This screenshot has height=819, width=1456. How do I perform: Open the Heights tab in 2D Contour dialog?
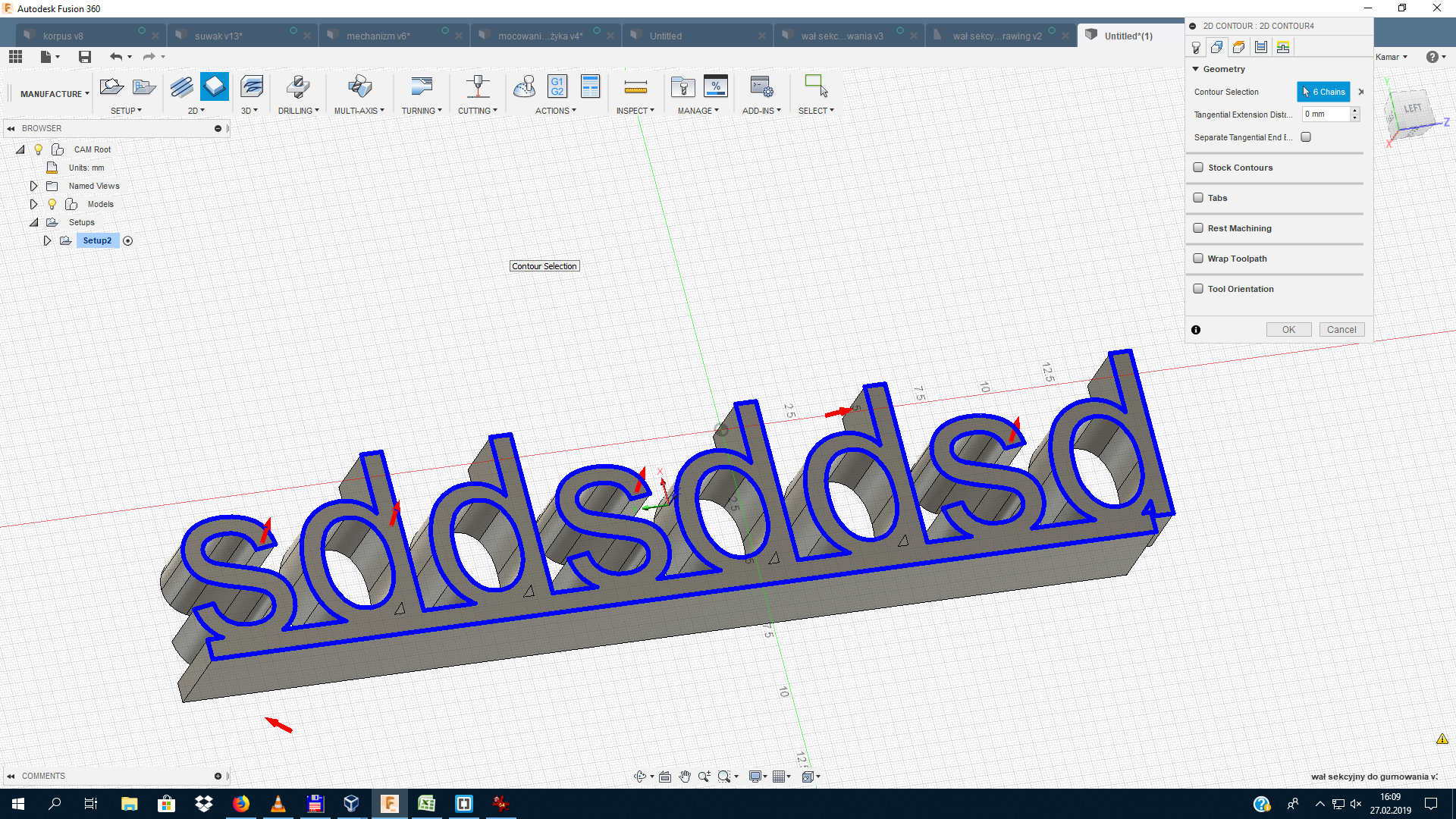1239,48
